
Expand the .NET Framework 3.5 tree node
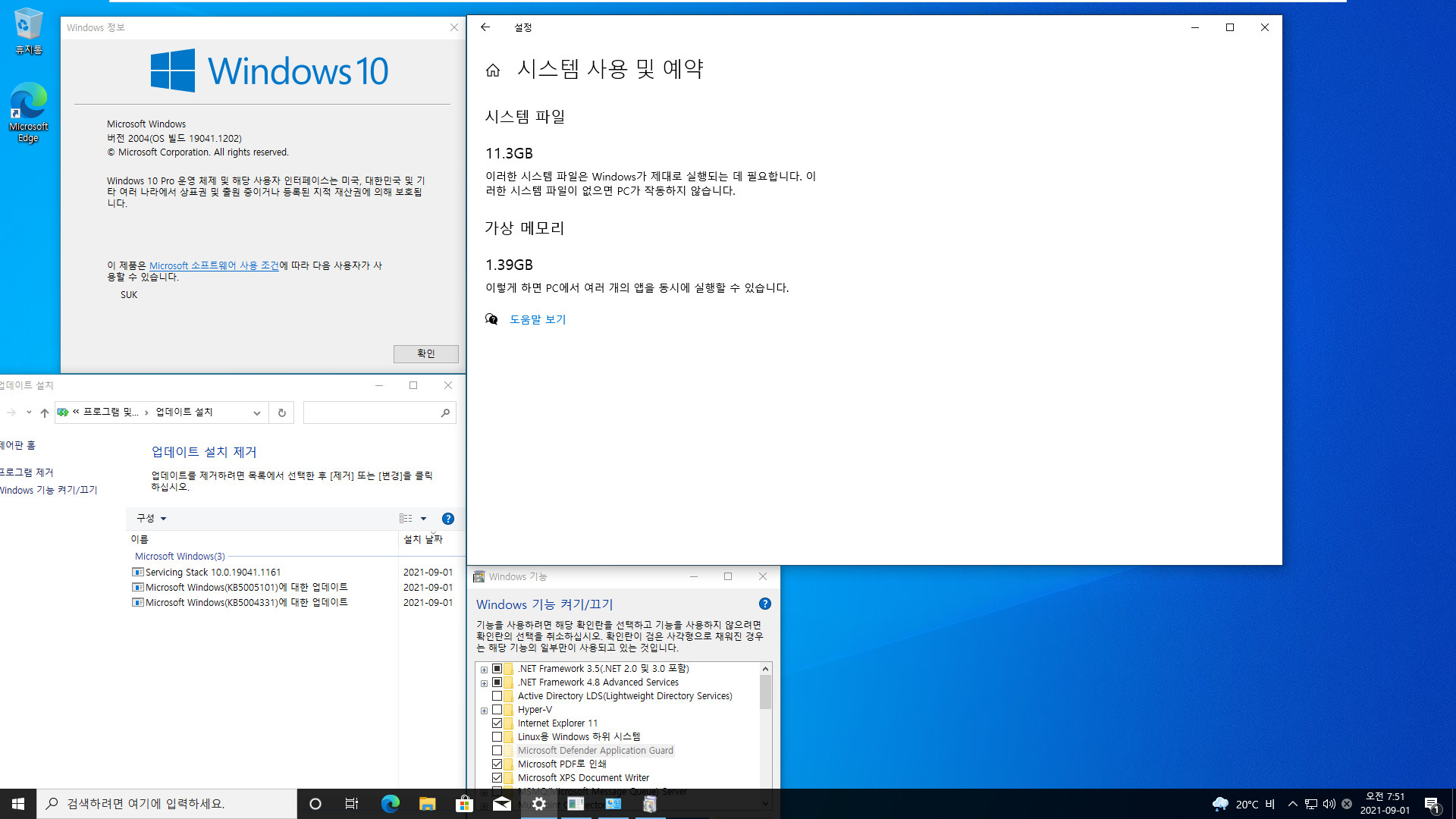coord(484,670)
